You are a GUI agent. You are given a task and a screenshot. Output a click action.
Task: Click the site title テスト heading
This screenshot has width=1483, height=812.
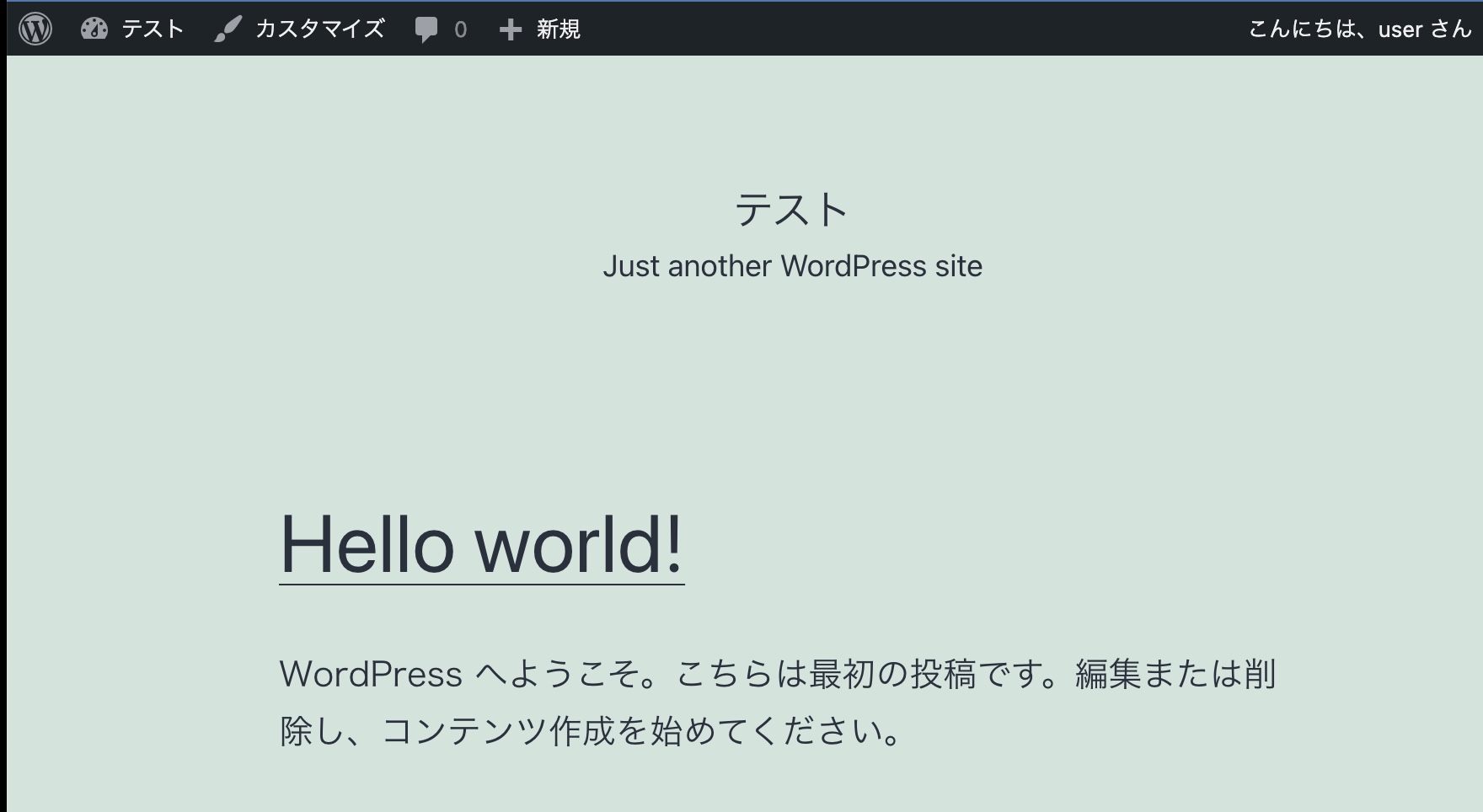pyautogui.click(x=792, y=209)
